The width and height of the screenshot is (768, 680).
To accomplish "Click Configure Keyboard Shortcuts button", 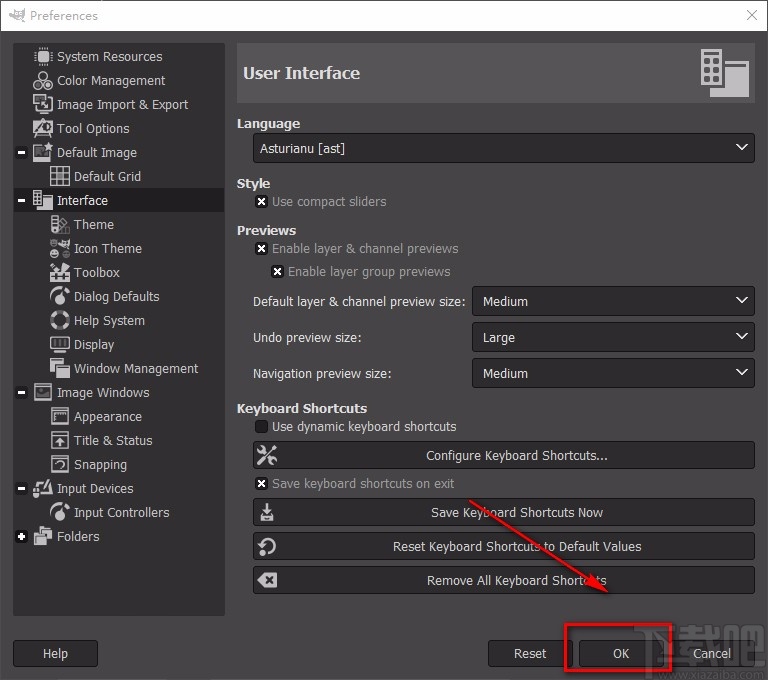I will [x=503, y=456].
